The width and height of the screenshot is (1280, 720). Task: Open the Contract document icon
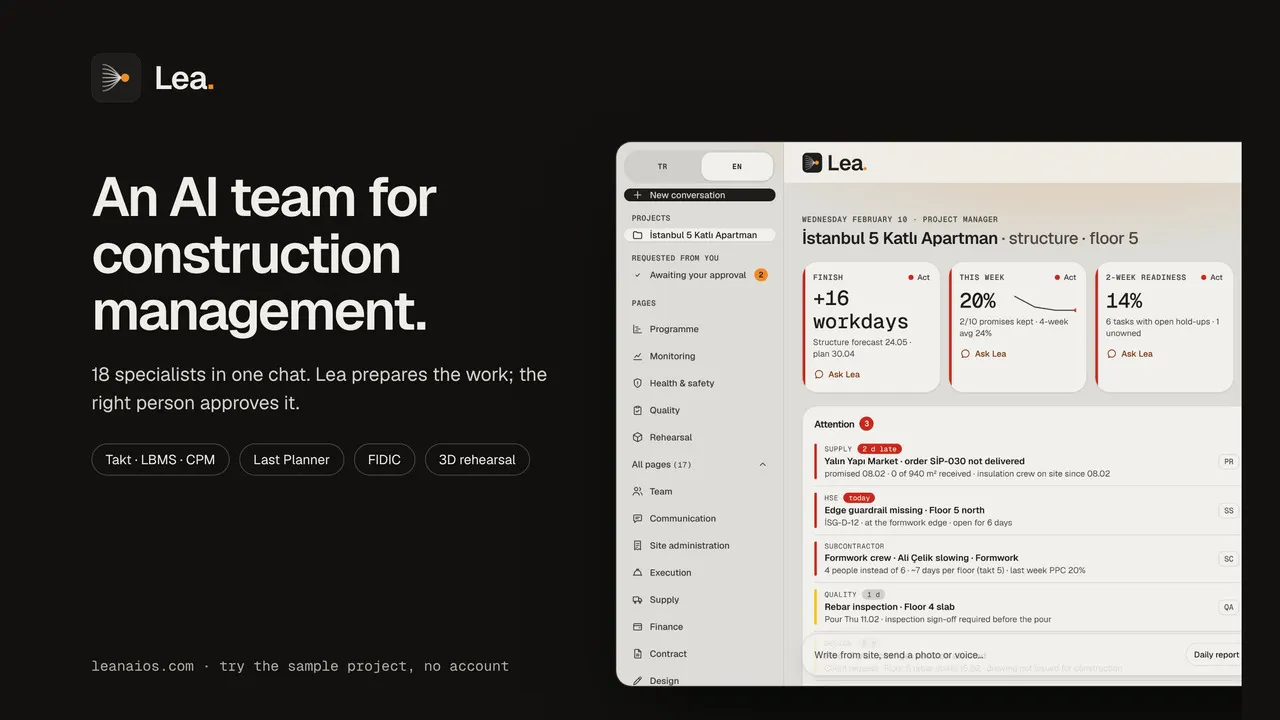point(638,653)
